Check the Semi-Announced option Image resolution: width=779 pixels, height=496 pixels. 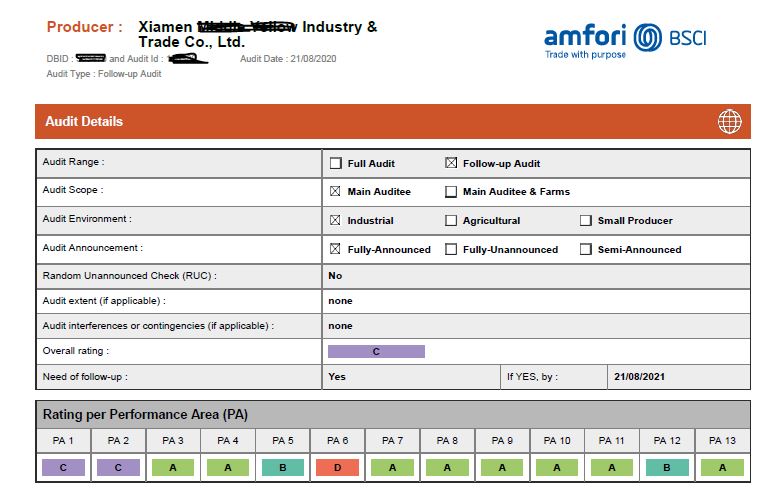coord(586,249)
